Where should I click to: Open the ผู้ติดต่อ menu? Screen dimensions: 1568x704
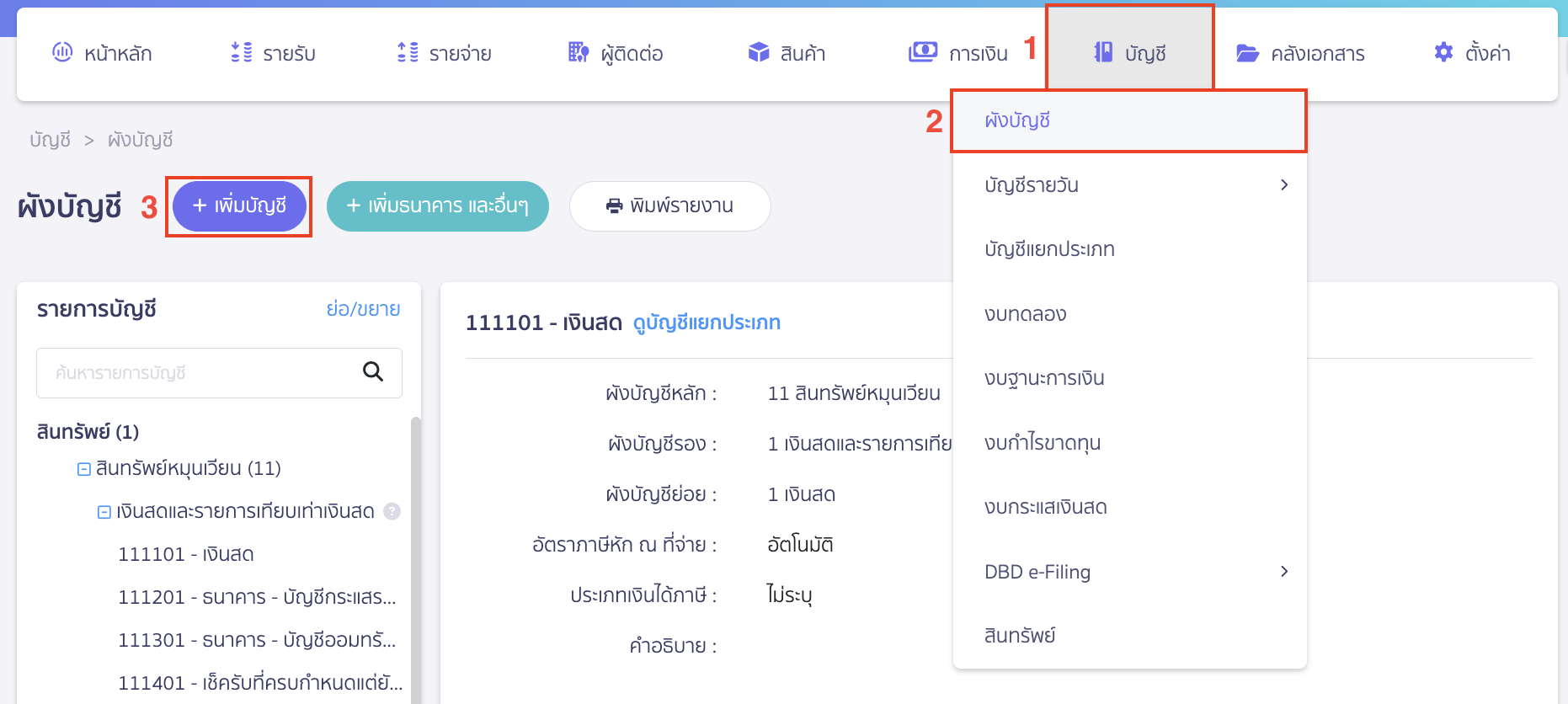tap(616, 53)
